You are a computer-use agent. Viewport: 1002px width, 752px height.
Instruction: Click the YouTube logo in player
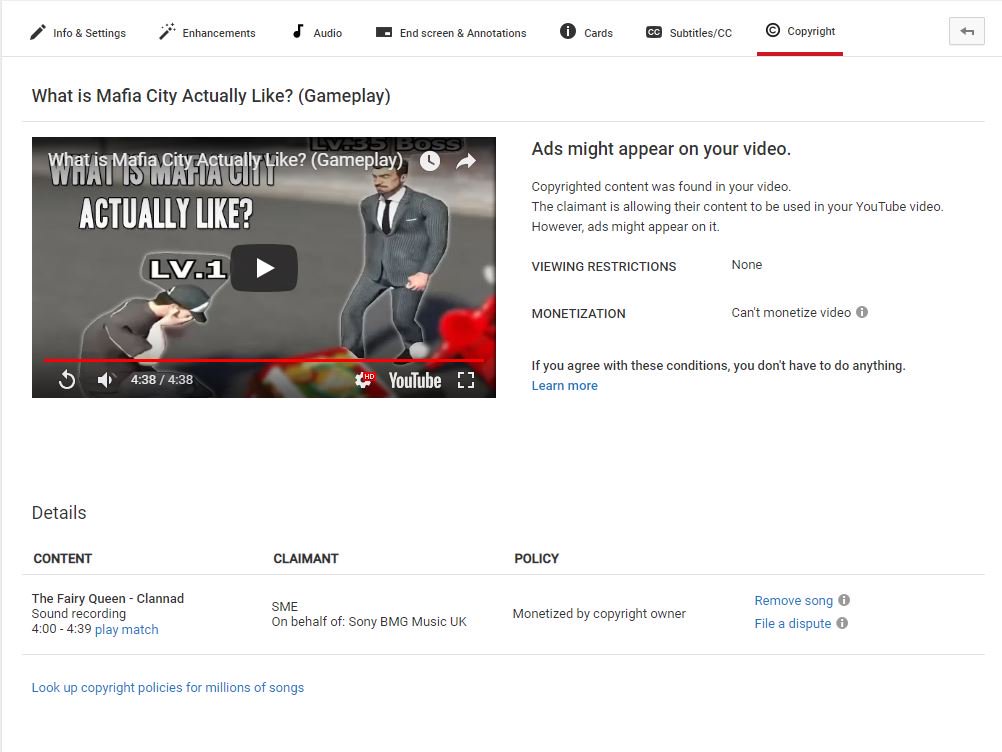(x=415, y=380)
